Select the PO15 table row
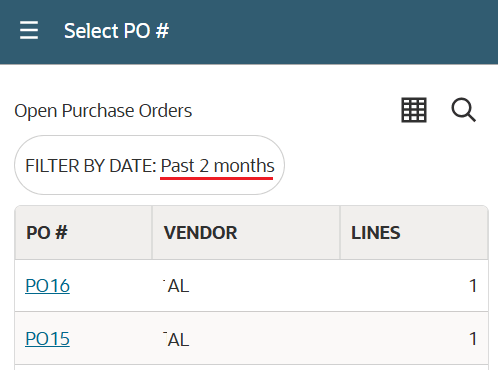This screenshot has height=370, width=498. click(252, 338)
